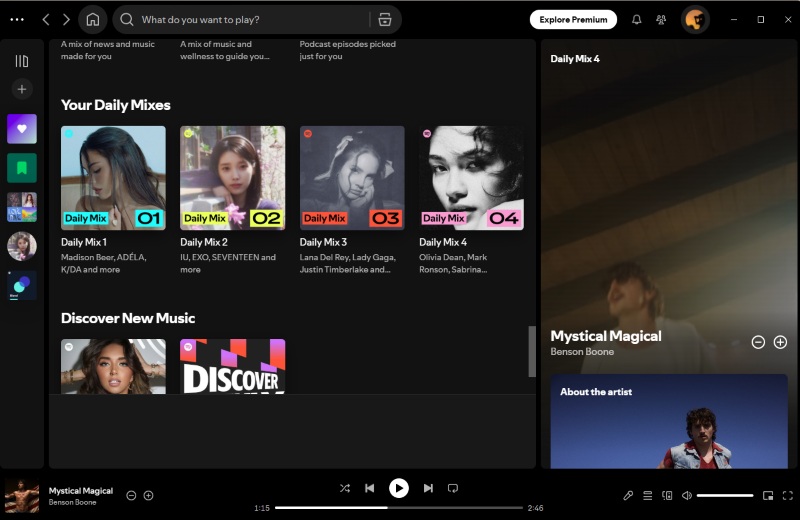Hide this song with panel minus icon
Screen dimensions: 800x520
tap(758, 342)
